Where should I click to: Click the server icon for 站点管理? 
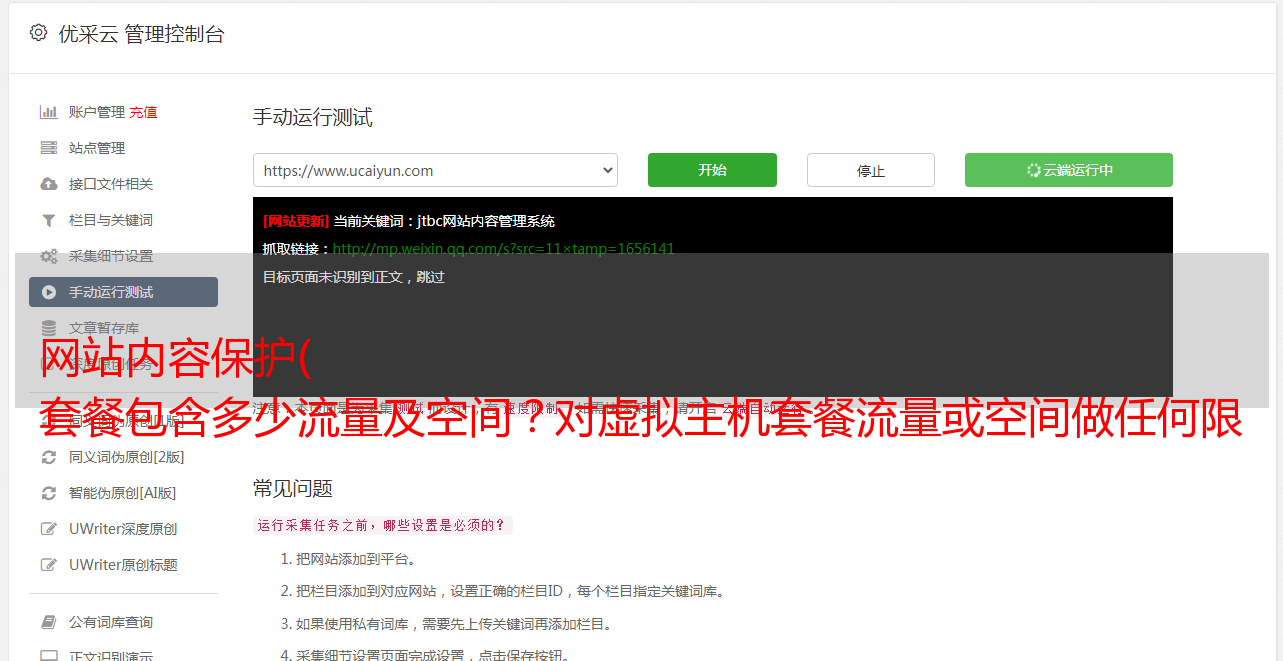click(x=48, y=148)
